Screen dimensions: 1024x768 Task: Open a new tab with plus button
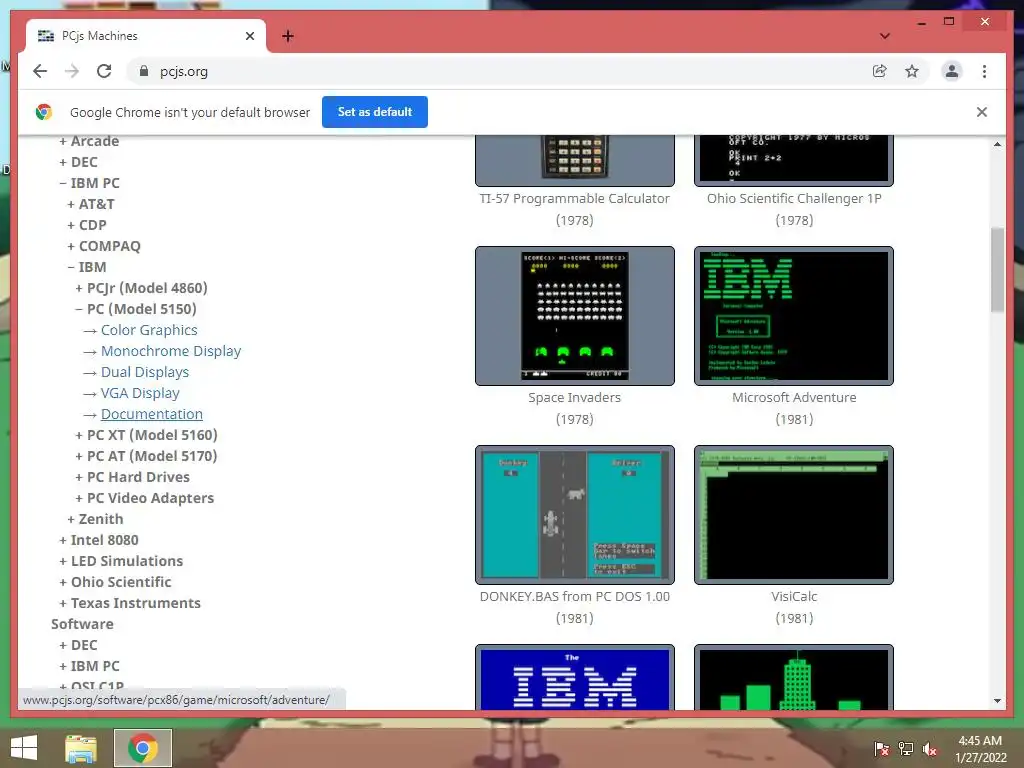(288, 36)
